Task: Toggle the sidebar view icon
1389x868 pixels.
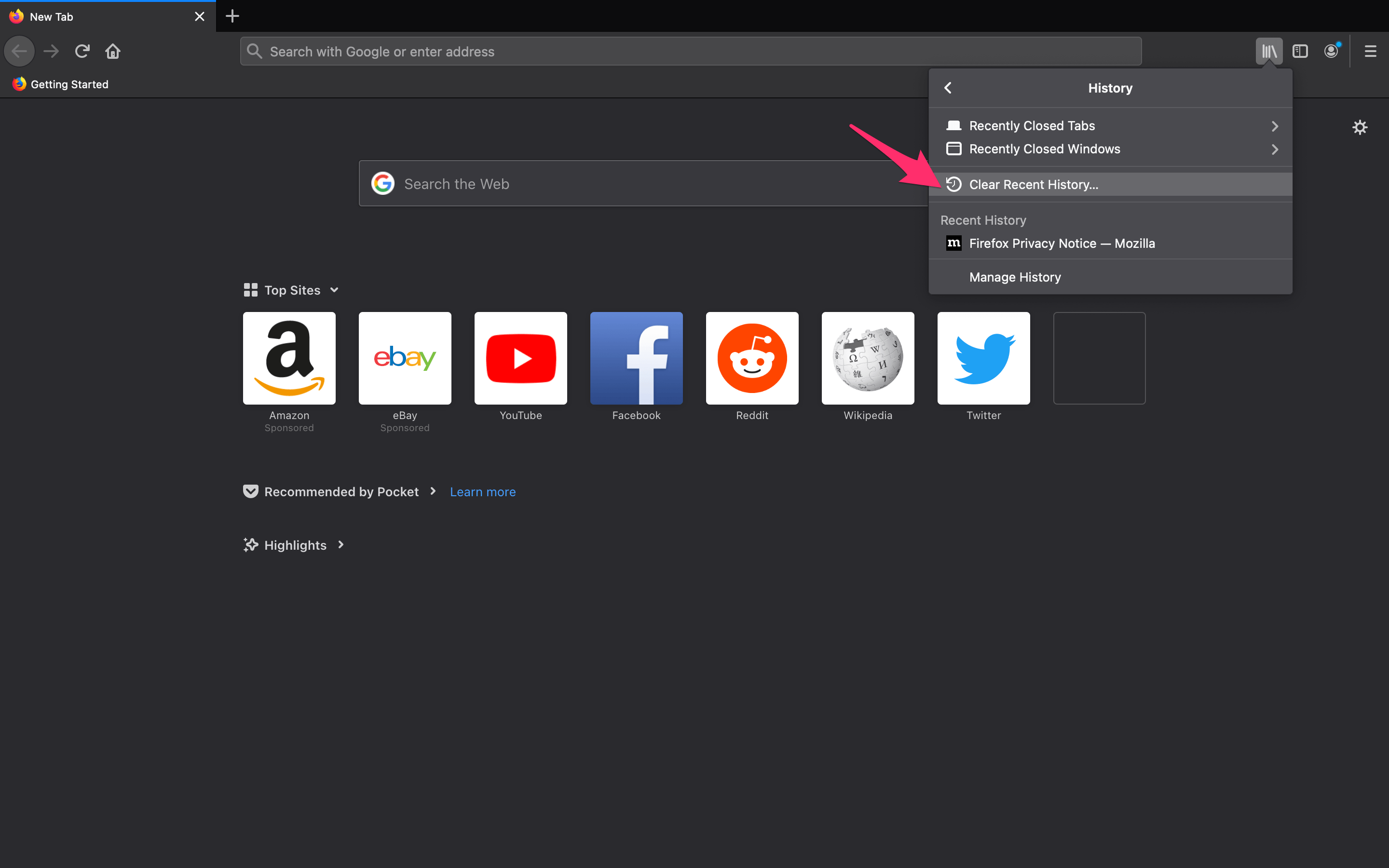Action: click(1300, 52)
